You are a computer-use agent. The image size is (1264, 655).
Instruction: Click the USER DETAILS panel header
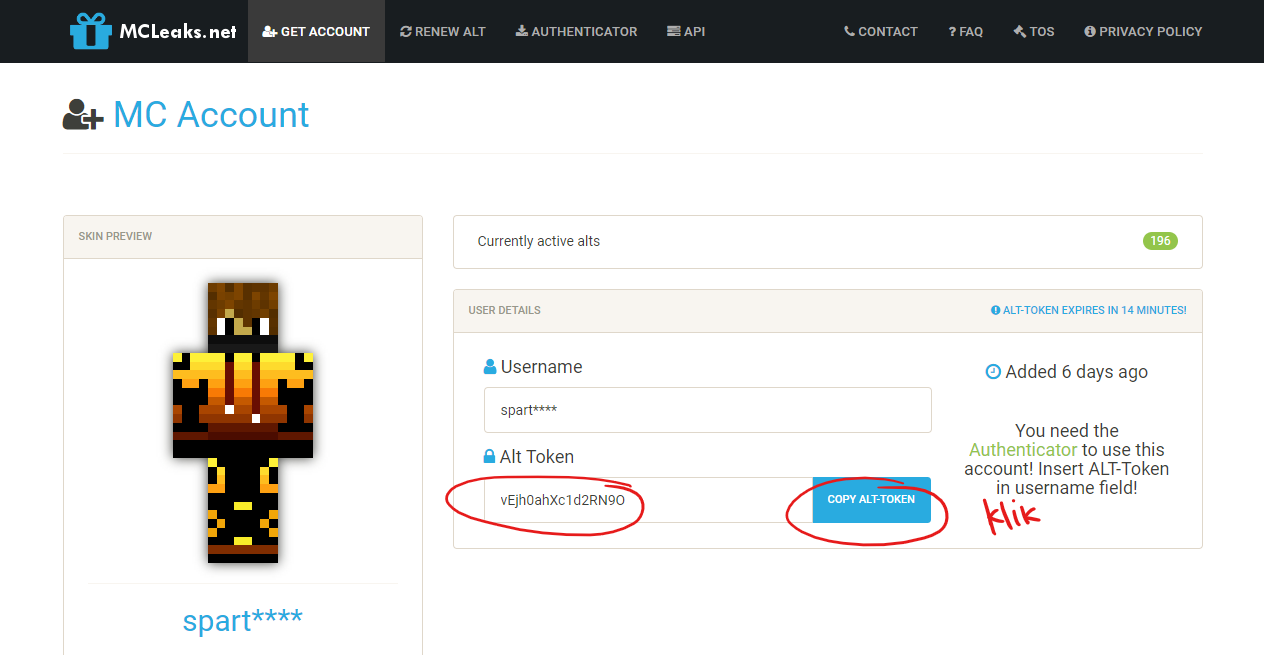[828, 310]
